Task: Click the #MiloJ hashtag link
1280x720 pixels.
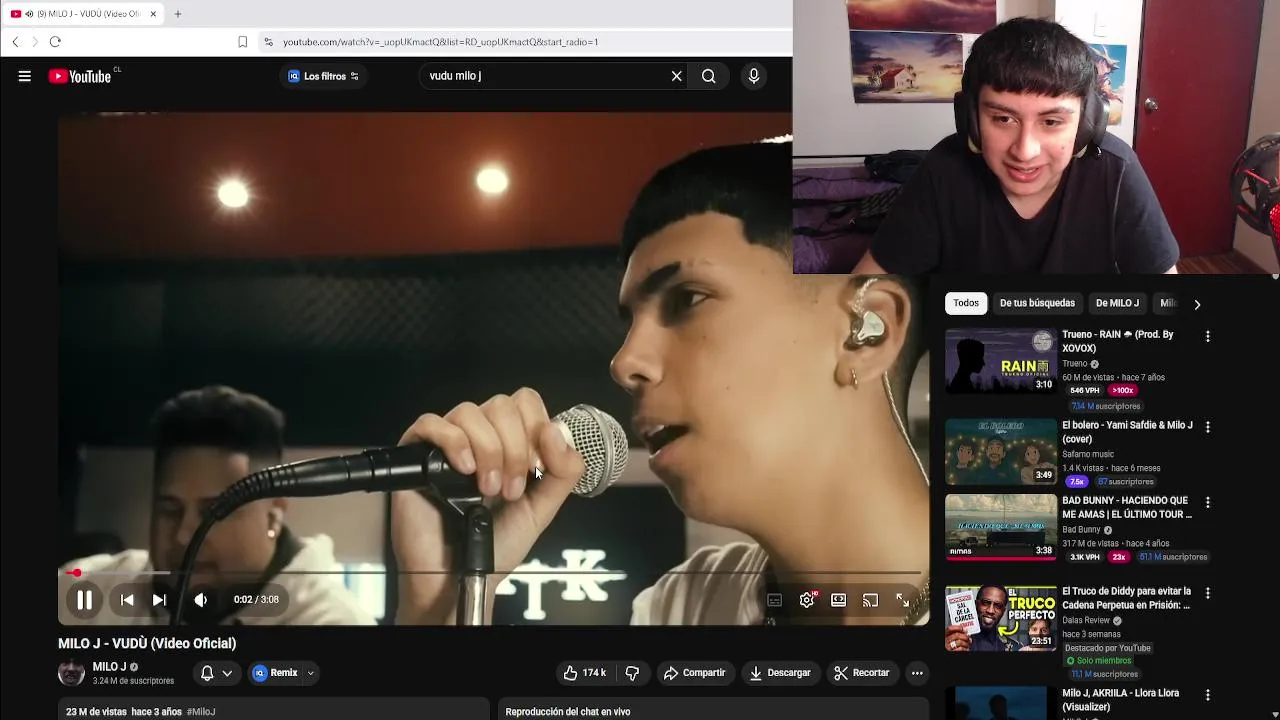Action: click(201, 712)
